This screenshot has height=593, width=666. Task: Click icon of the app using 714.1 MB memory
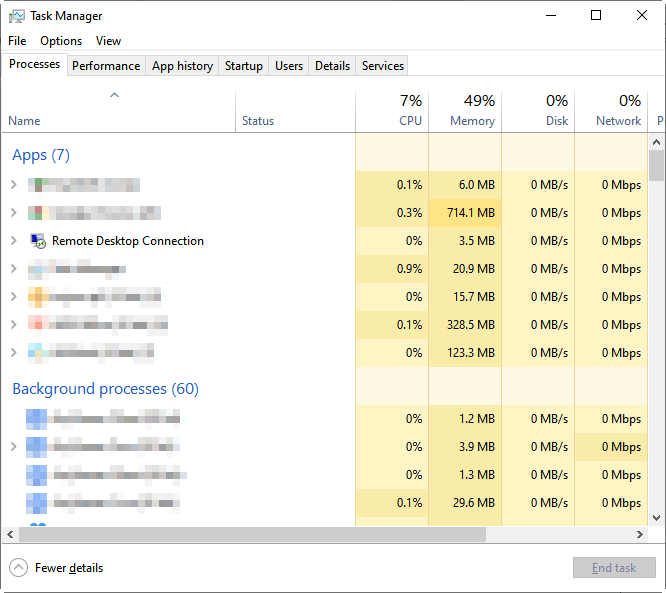[37, 213]
